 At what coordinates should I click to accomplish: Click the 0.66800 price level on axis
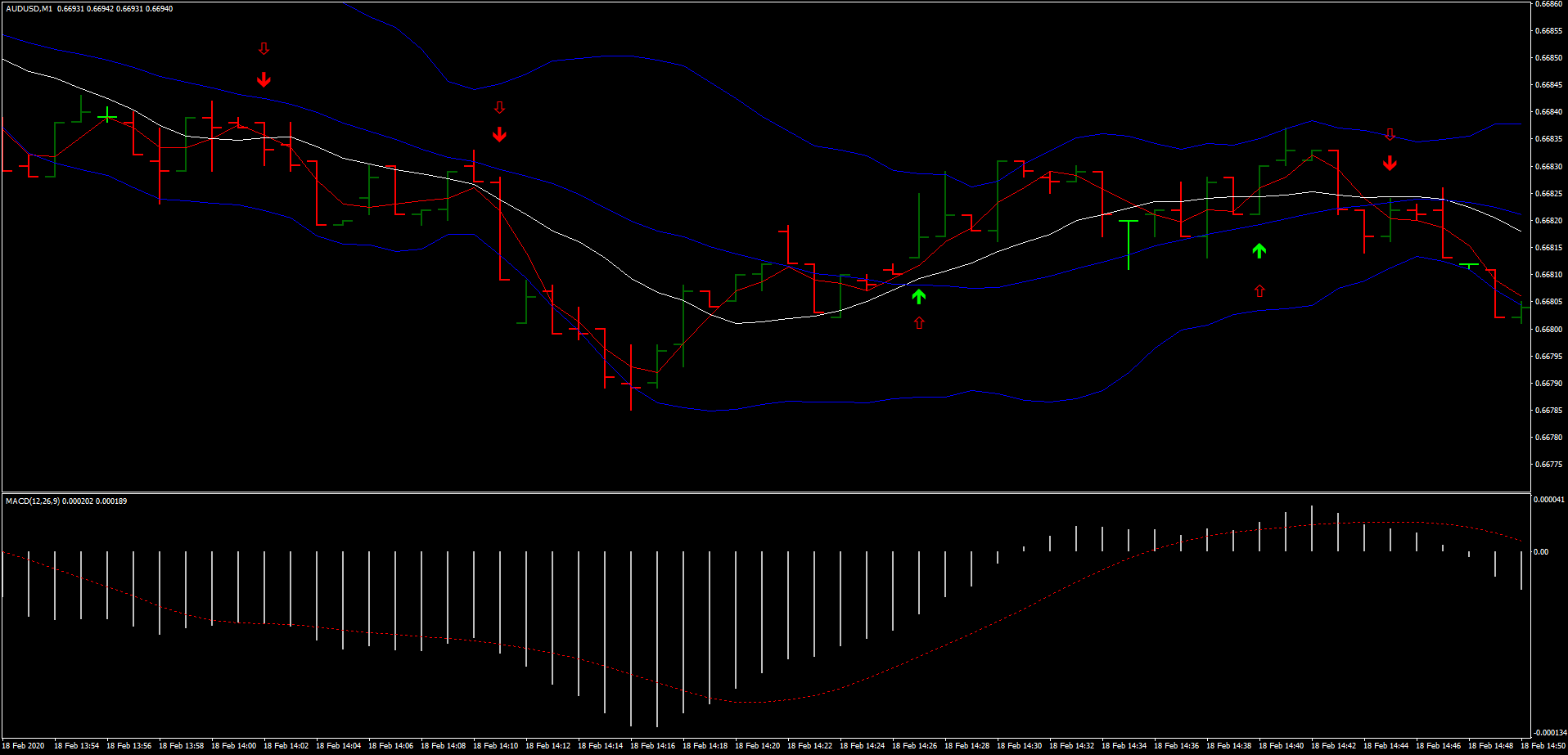tap(1549, 330)
